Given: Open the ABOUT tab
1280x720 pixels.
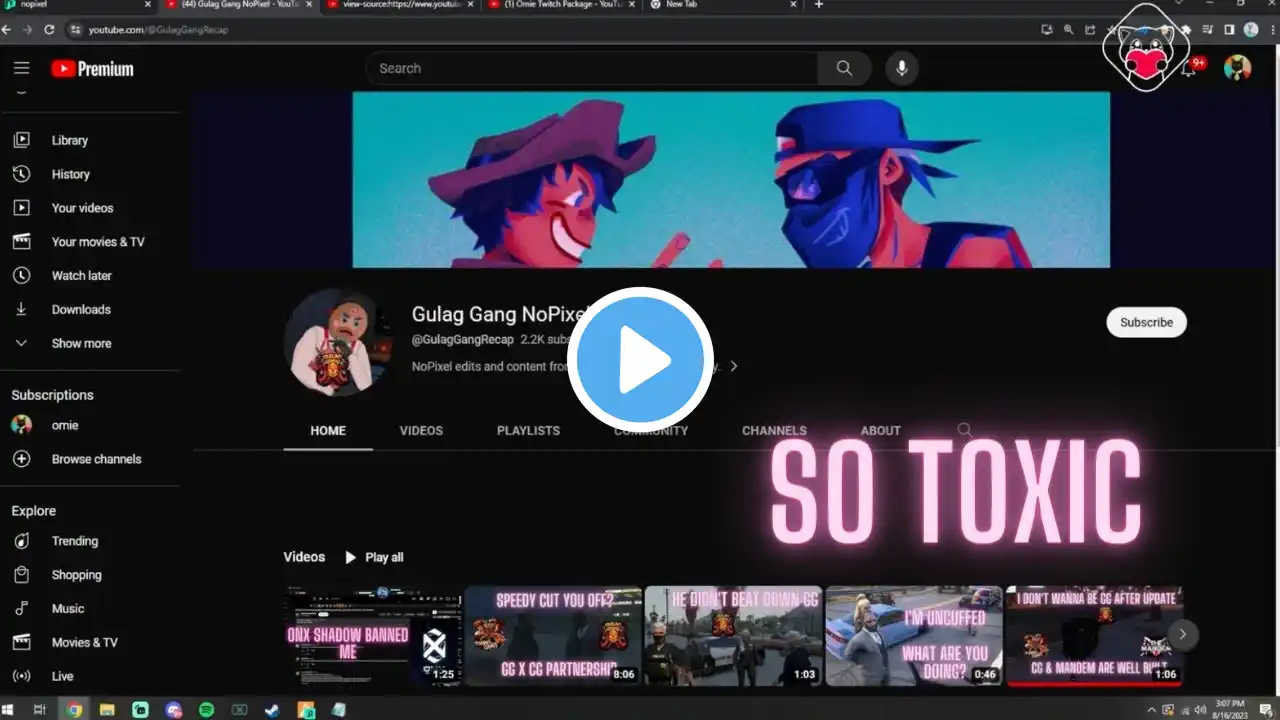Looking at the screenshot, I should point(881,431).
